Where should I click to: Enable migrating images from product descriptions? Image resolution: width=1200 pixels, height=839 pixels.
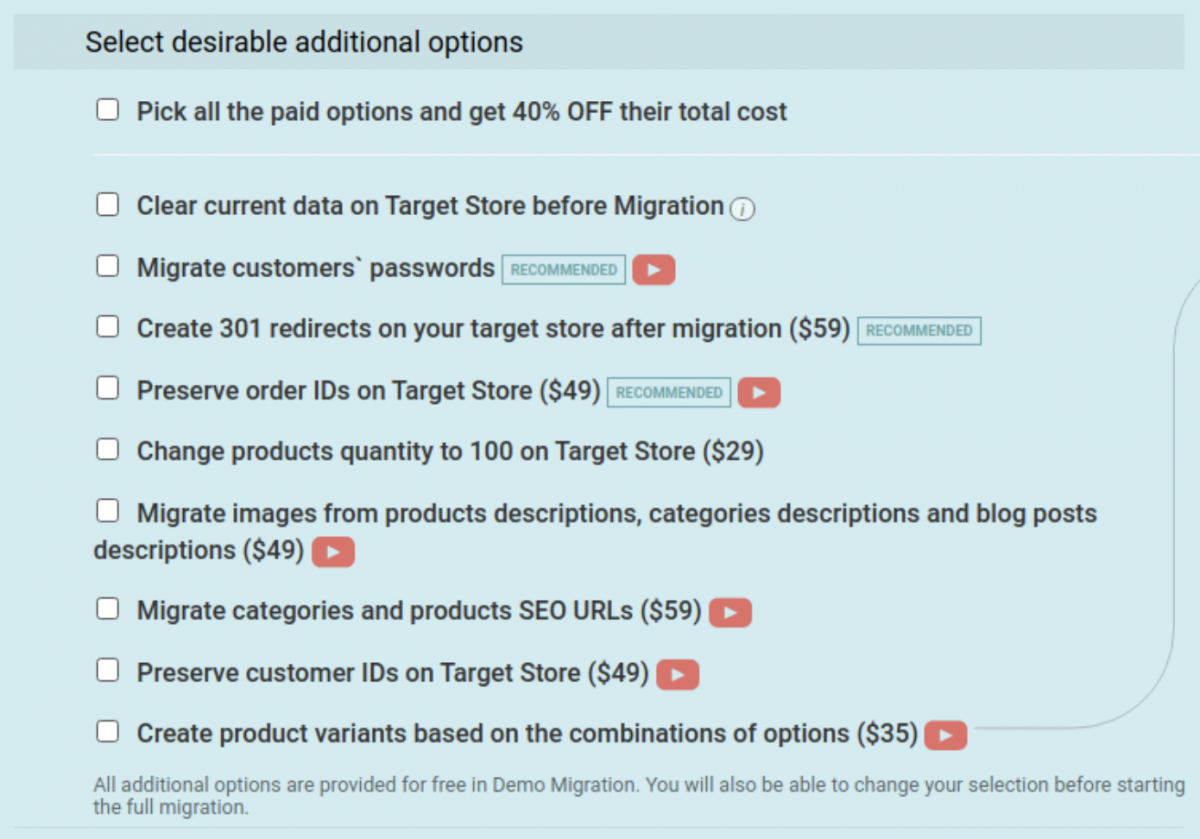pyautogui.click(x=107, y=510)
